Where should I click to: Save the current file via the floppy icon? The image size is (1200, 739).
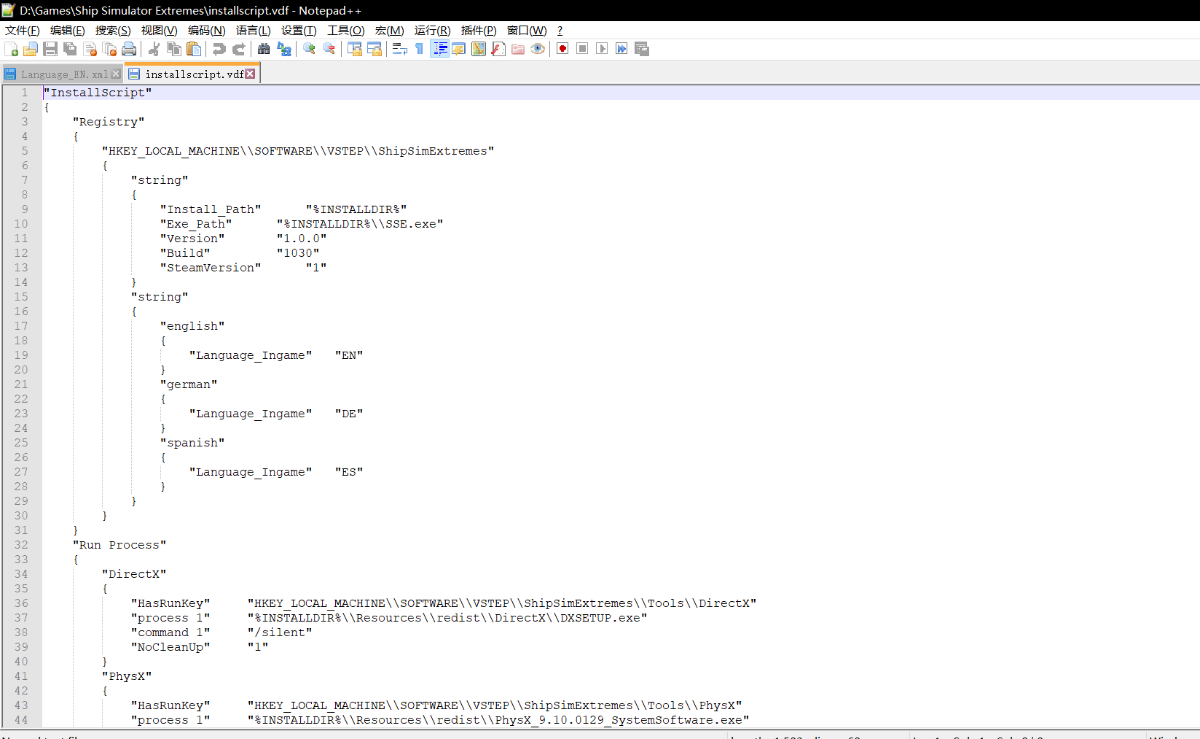[50, 48]
